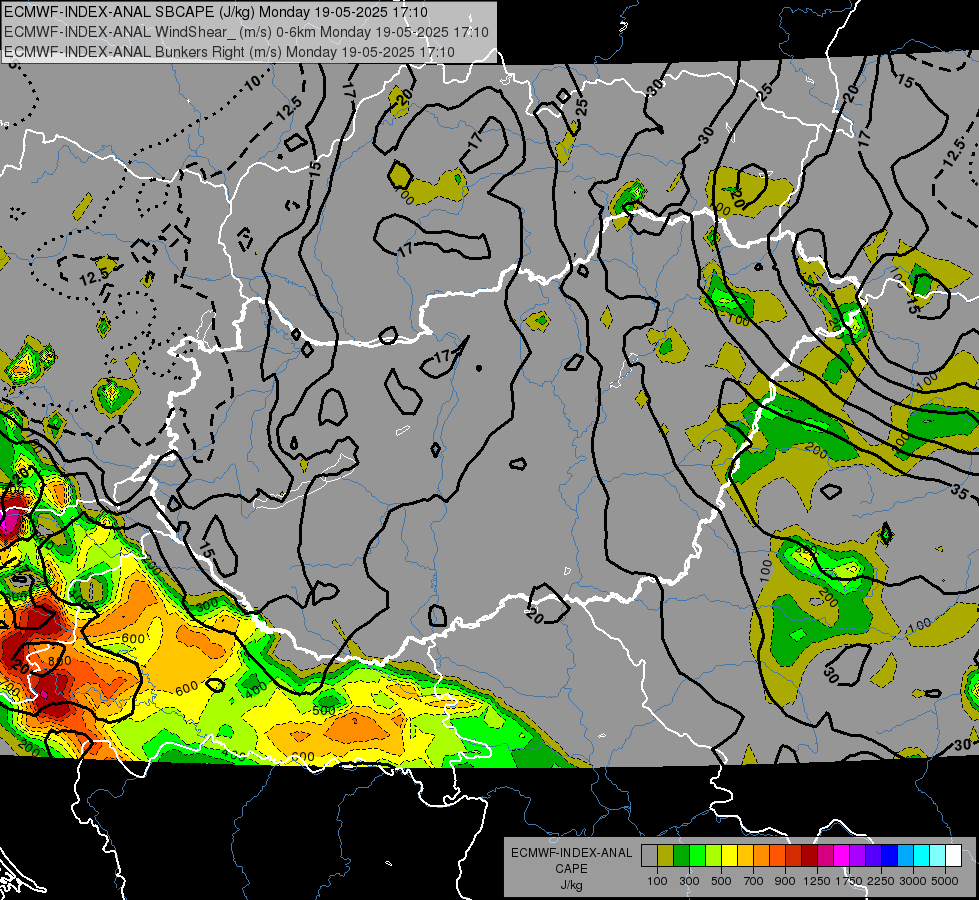This screenshot has height=900, width=979.
Task: Click the SBCAPE title line at top
Action: pos(216,12)
